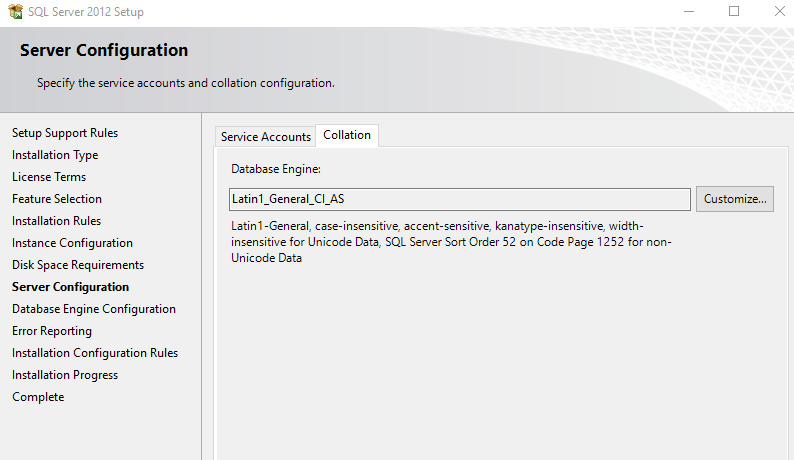Screen dimensions: 794x460
Task: Go to Feature Selection step
Action: click(x=57, y=199)
